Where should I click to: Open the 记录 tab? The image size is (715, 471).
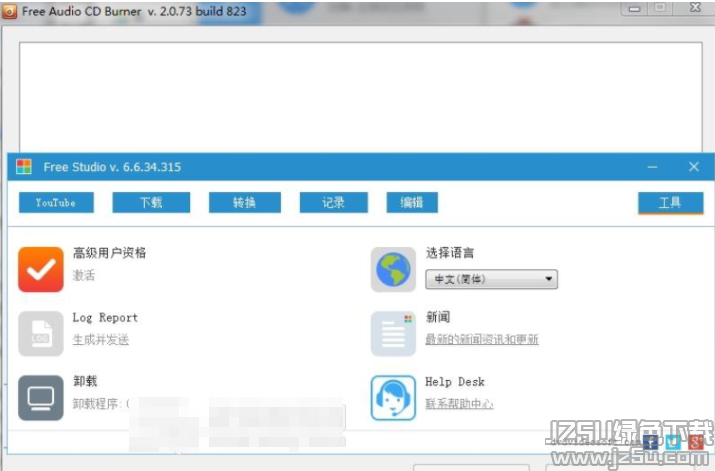(x=333, y=202)
